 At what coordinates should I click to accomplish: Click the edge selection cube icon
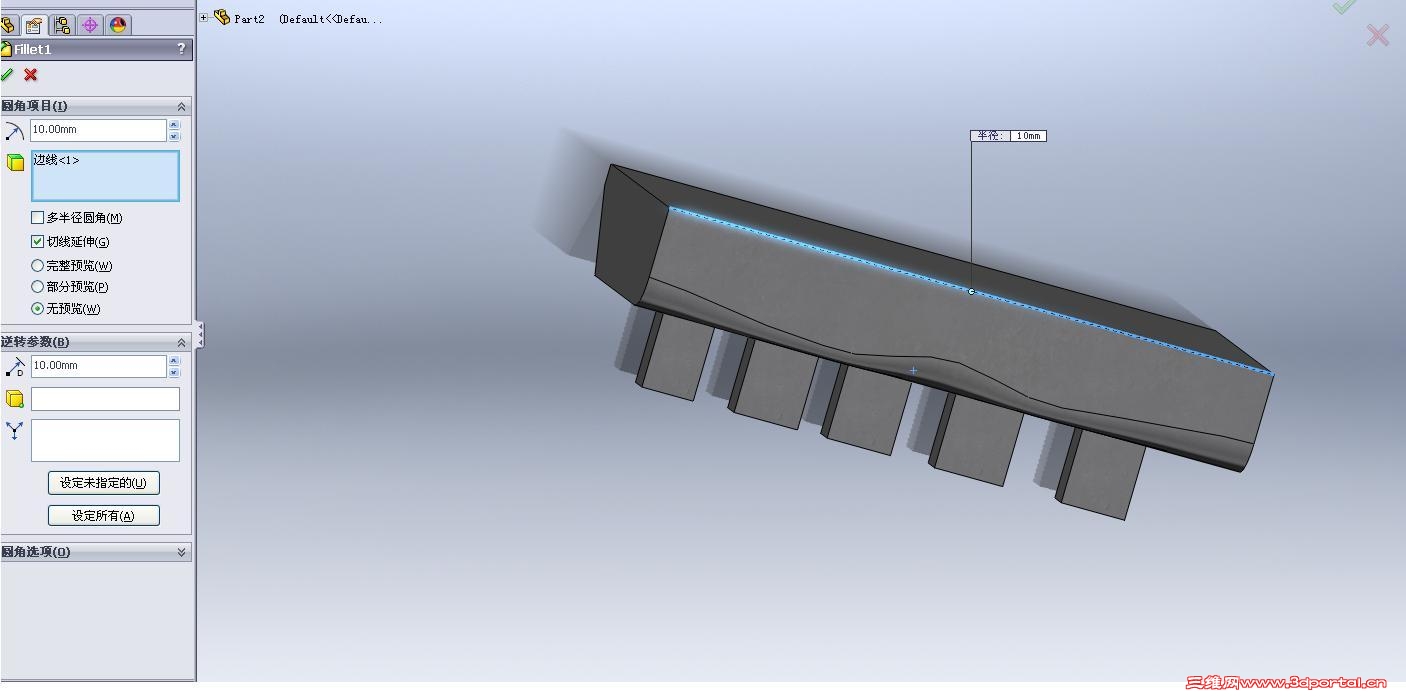tap(15, 162)
